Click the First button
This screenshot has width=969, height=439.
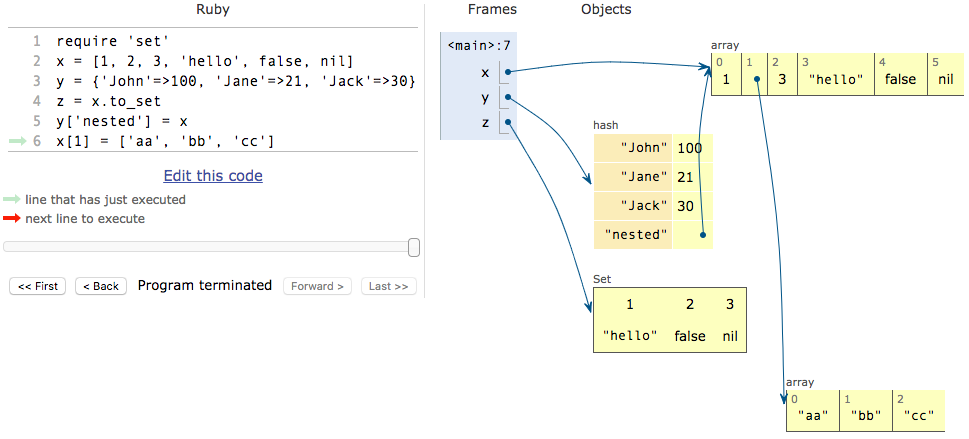pyautogui.click(x=37, y=286)
